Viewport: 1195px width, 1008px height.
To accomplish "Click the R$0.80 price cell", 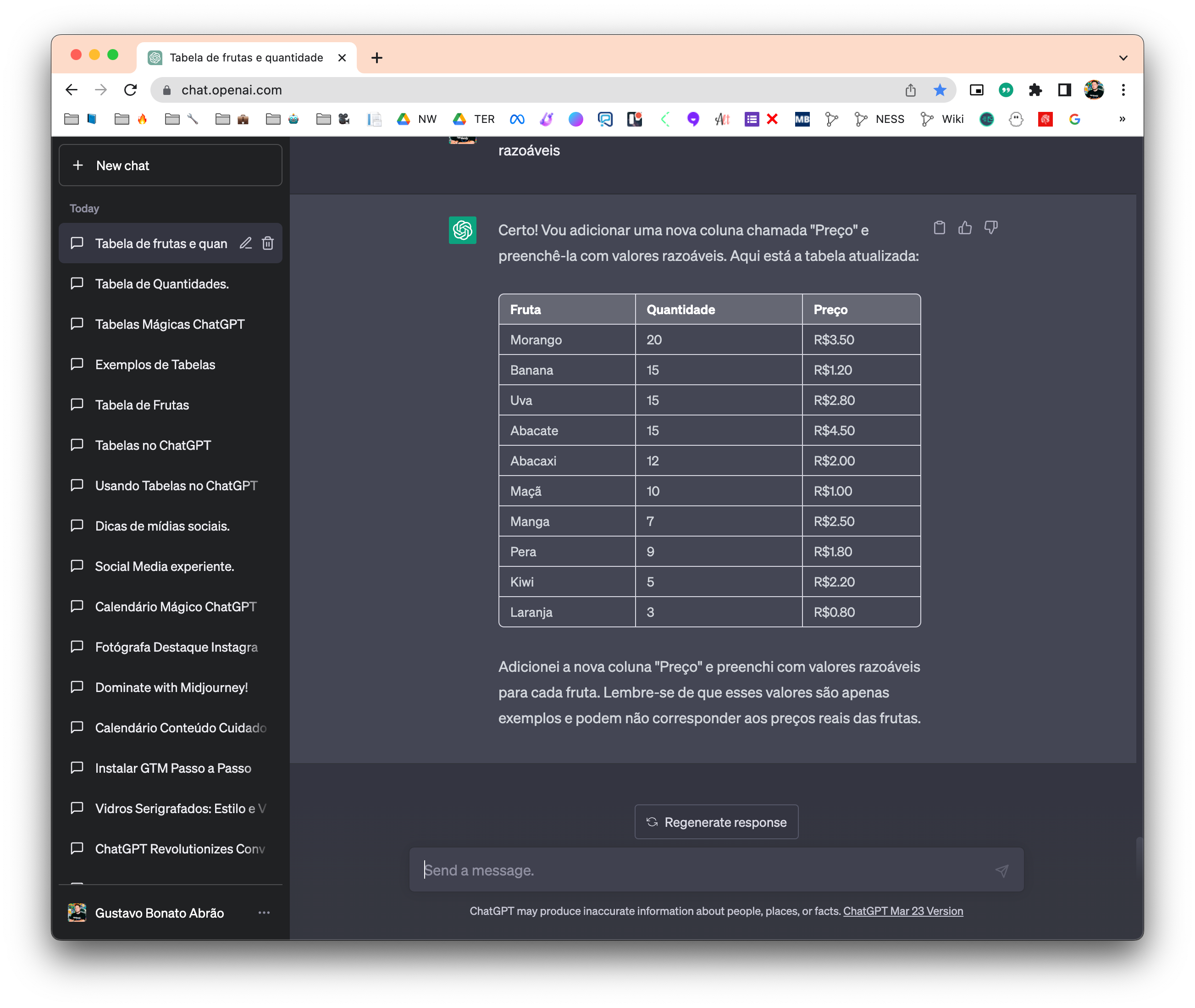I will [861, 612].
